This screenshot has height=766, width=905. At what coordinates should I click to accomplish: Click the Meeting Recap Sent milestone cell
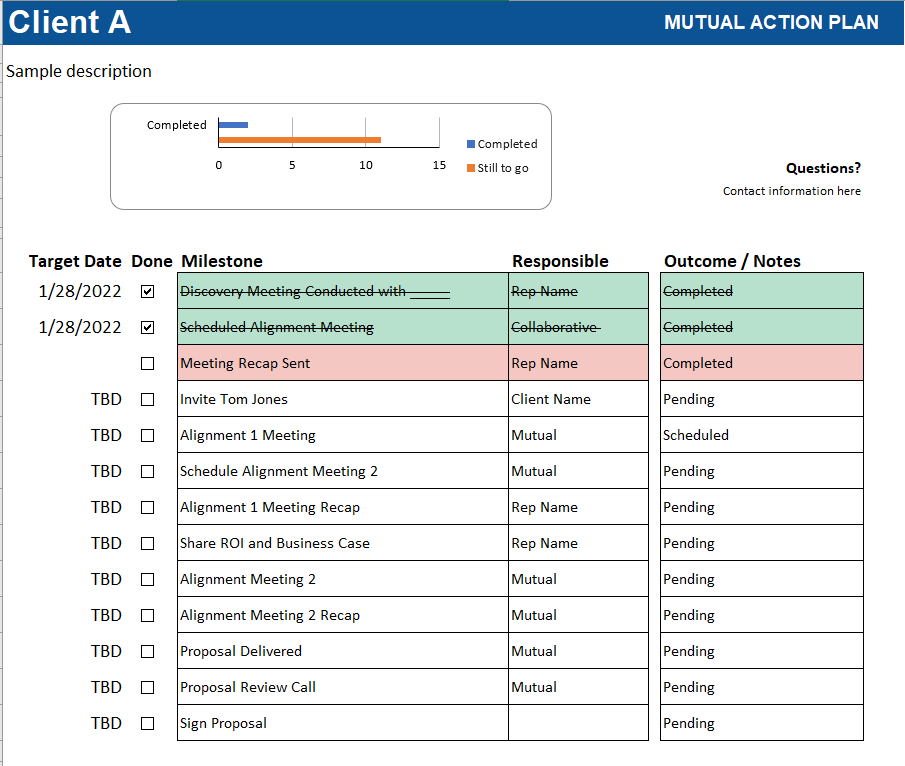pos(343,363)
